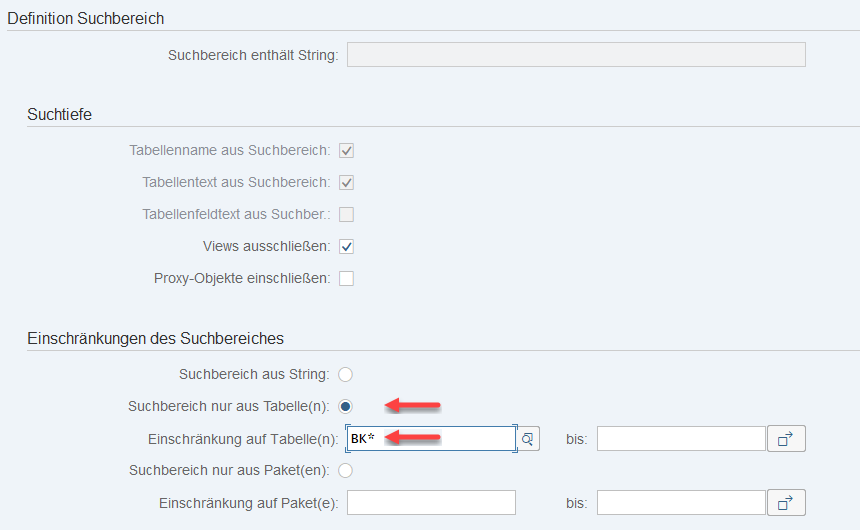Select Suchbereich aus String radio button

pyautogui.click(x=346, y=375)
